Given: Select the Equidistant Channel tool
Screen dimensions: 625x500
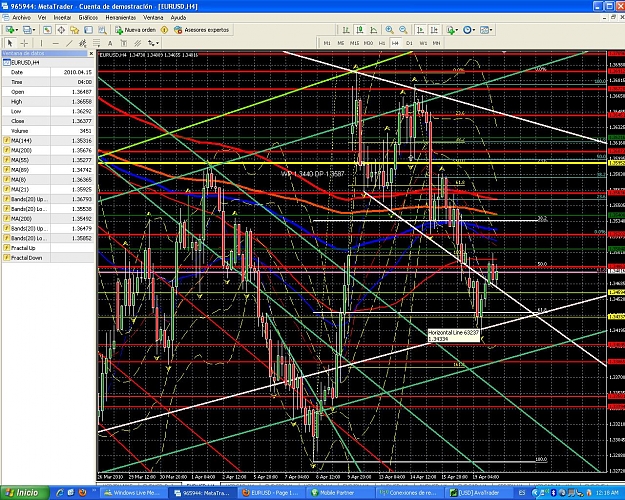Looking at the screenshot, I should point(83,43).
